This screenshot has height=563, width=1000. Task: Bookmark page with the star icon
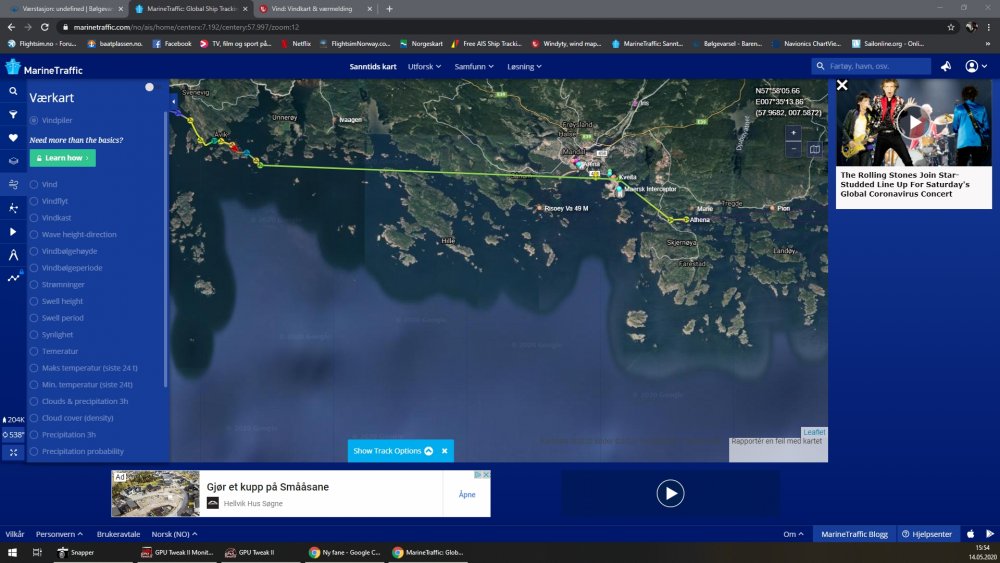click(950, 27)
